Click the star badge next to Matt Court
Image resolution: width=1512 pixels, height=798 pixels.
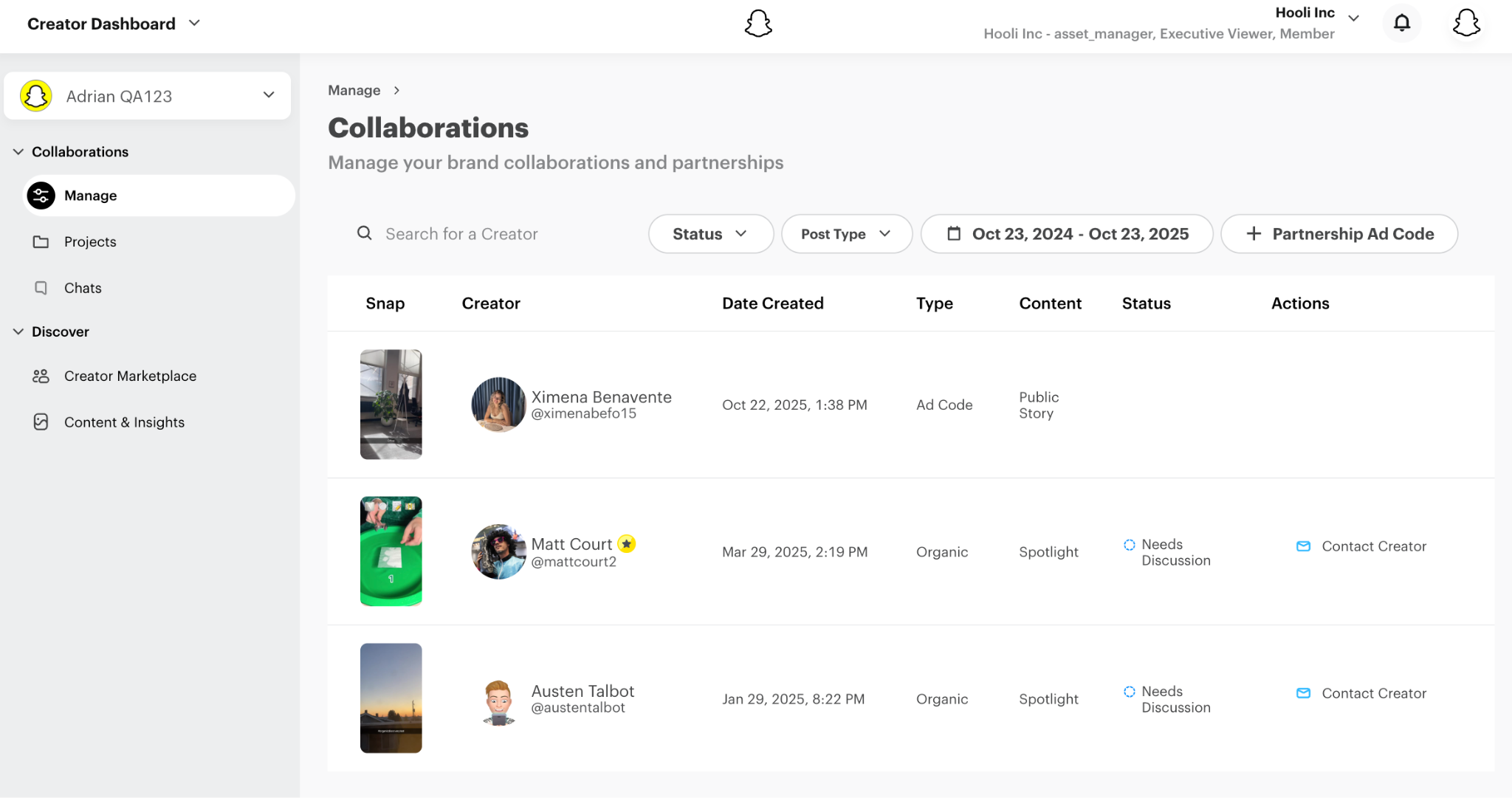pyautogui.click(x=627, y=544)
